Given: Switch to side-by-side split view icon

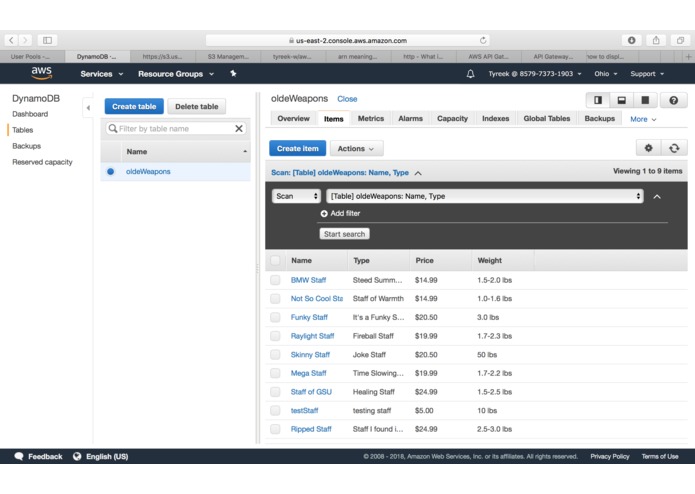Looking at the screenshot, I should 597,100.
